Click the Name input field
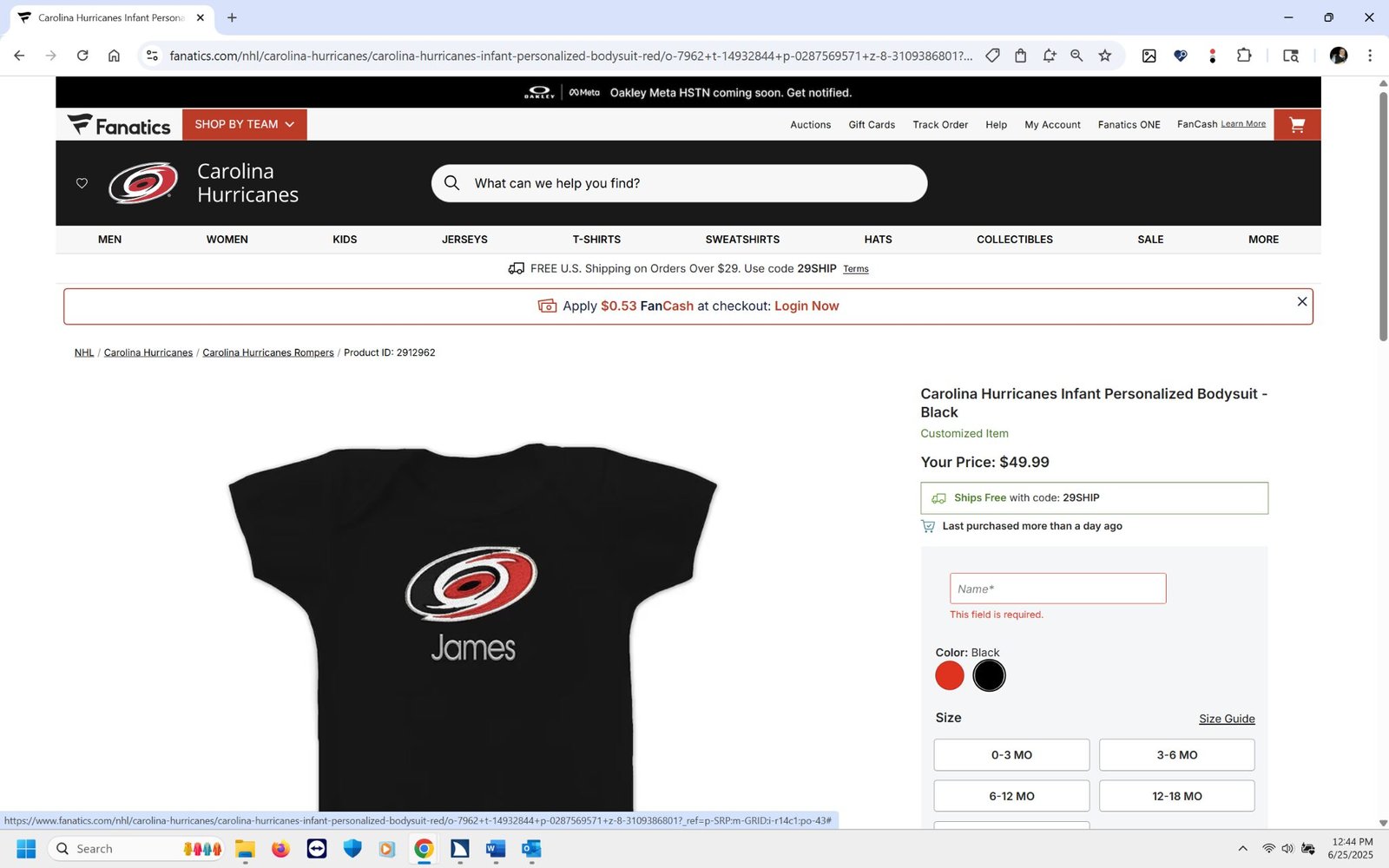Image resolution: width=1389 pixels, height=868 pixels. click(x=1057, y=589)
